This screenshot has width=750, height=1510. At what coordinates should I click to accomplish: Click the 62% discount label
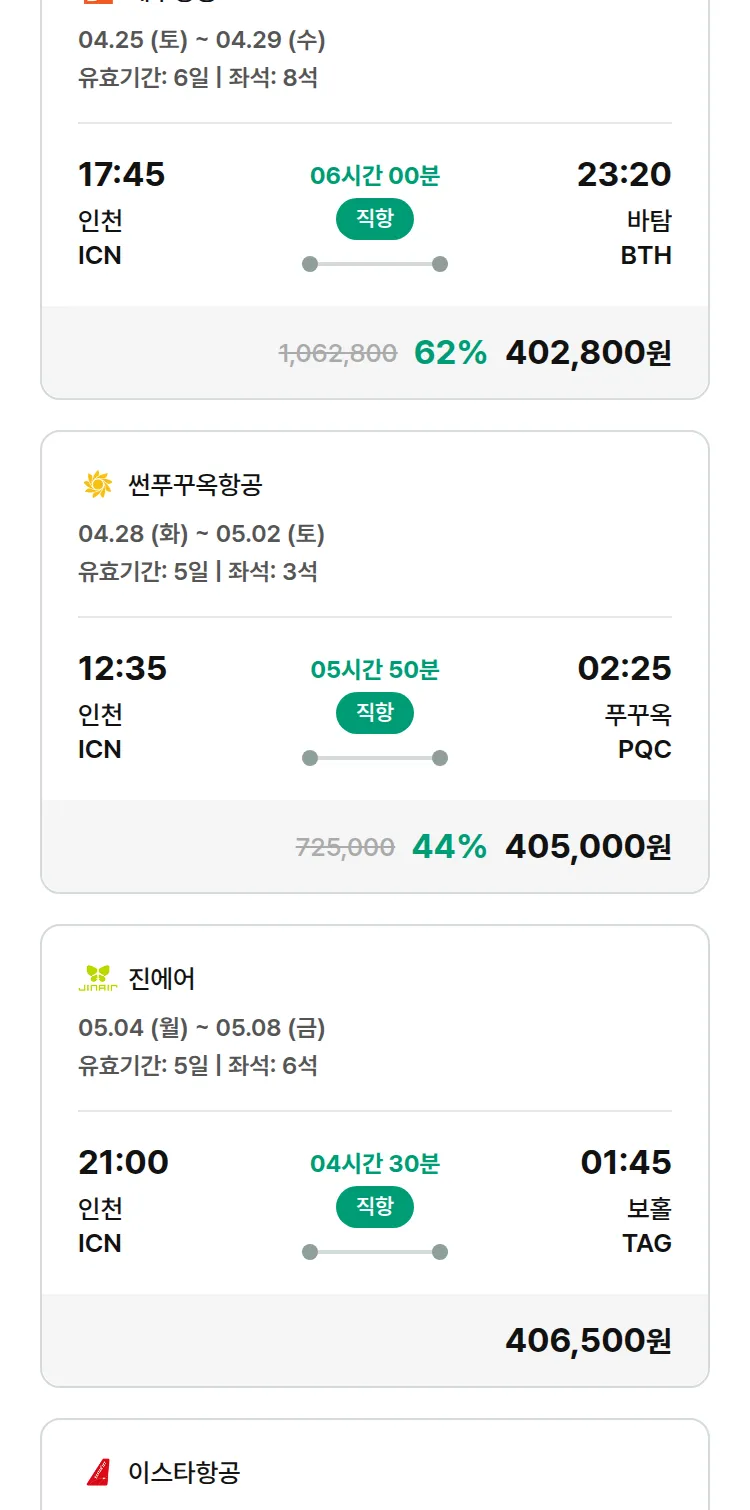click(450, 352)
